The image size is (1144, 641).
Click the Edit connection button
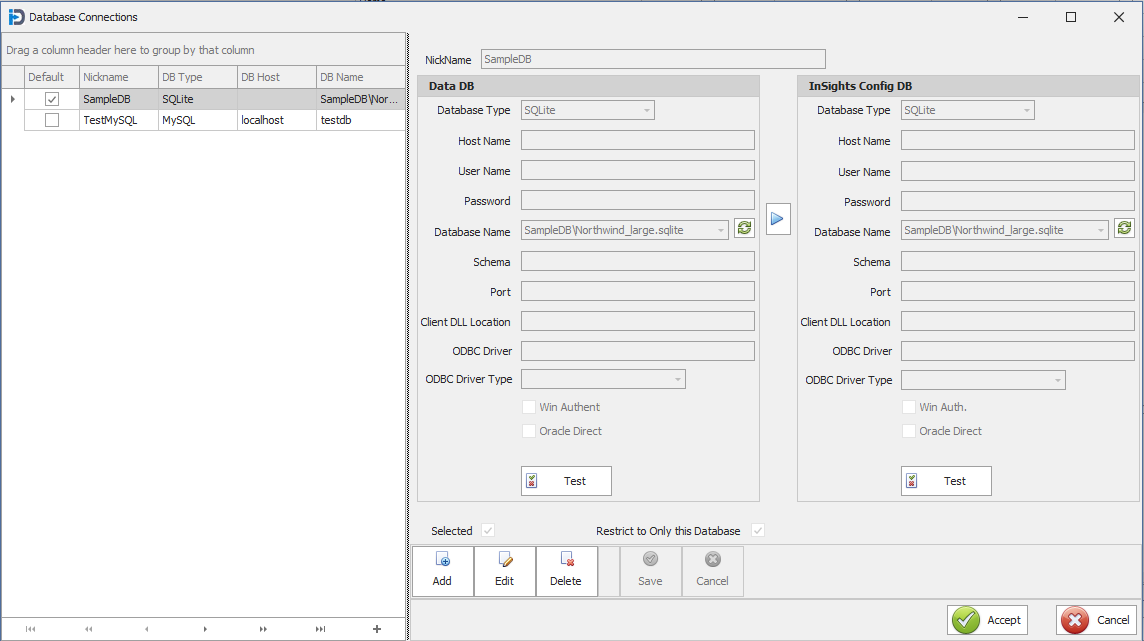504,571
